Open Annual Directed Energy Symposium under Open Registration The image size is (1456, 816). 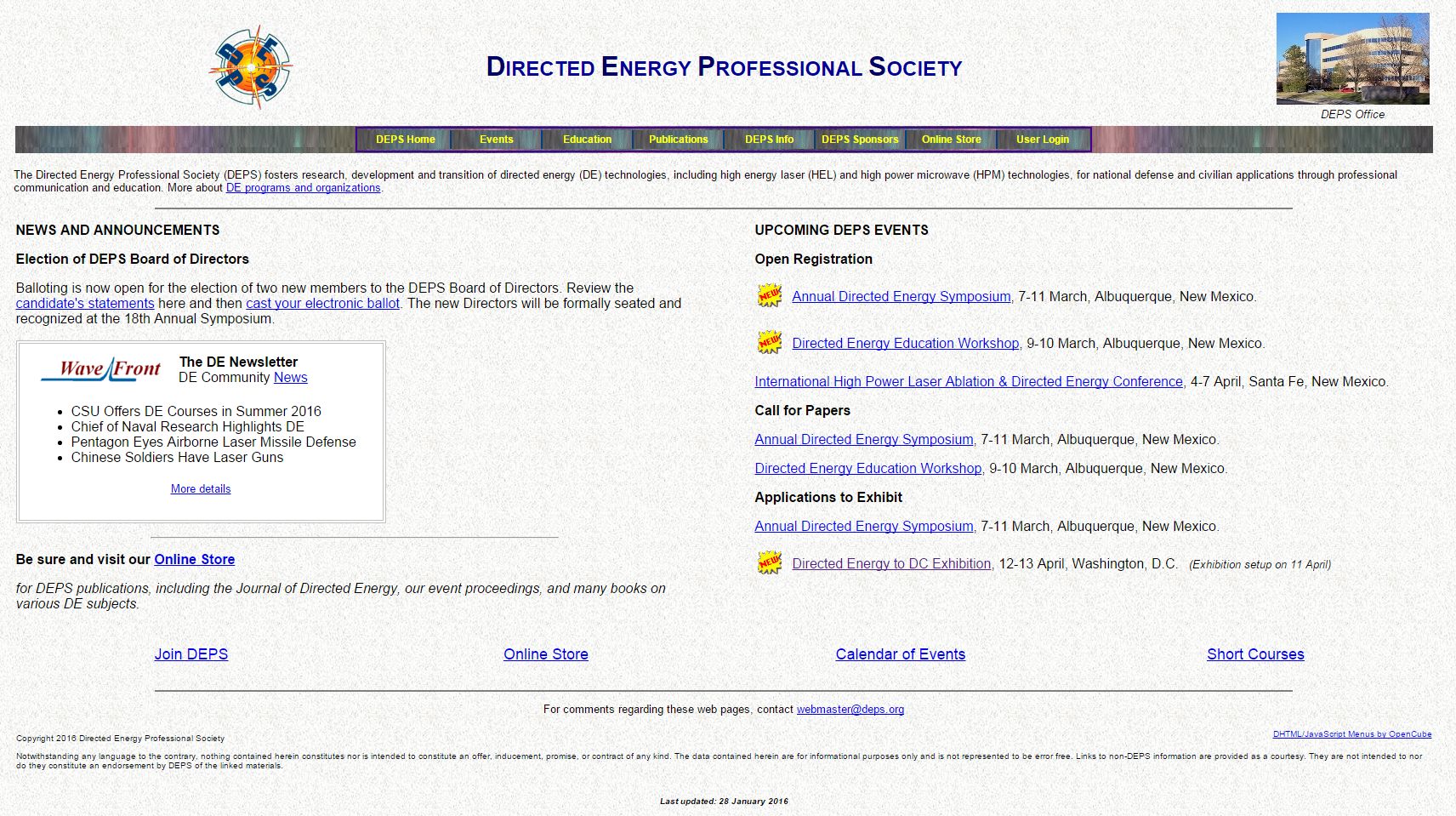click(x=901, y=297)
